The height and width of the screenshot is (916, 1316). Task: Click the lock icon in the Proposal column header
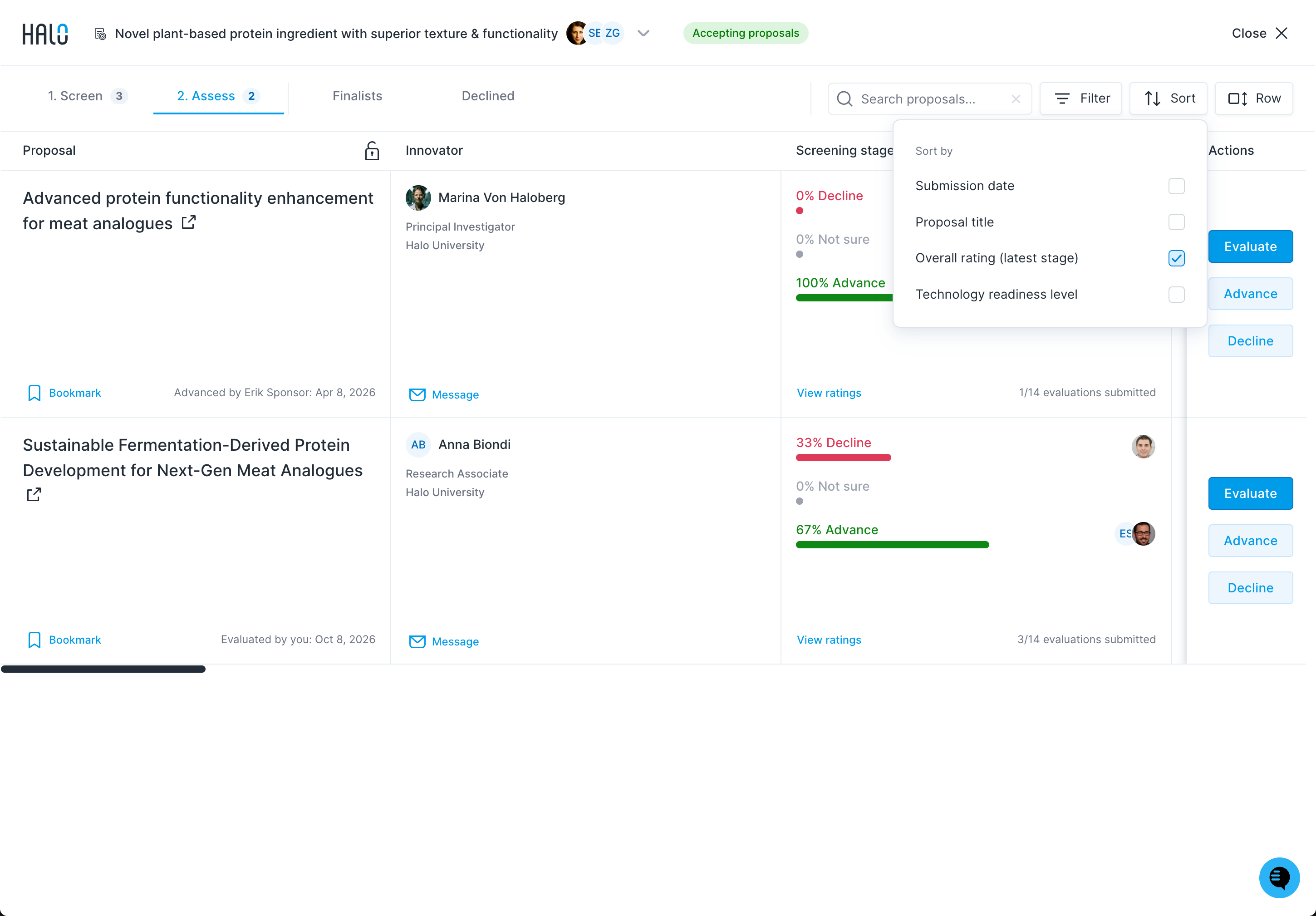372,151
